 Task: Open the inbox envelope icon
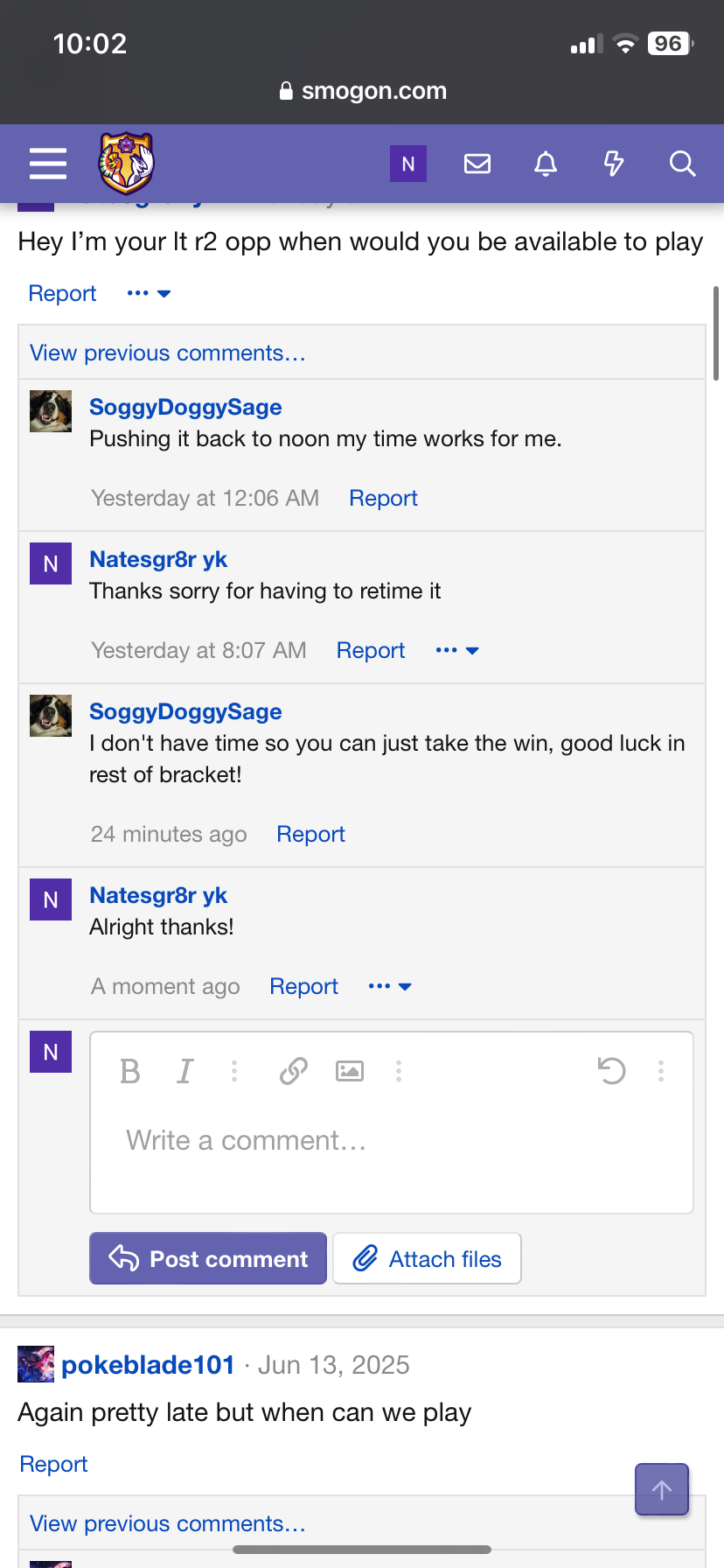477,164
